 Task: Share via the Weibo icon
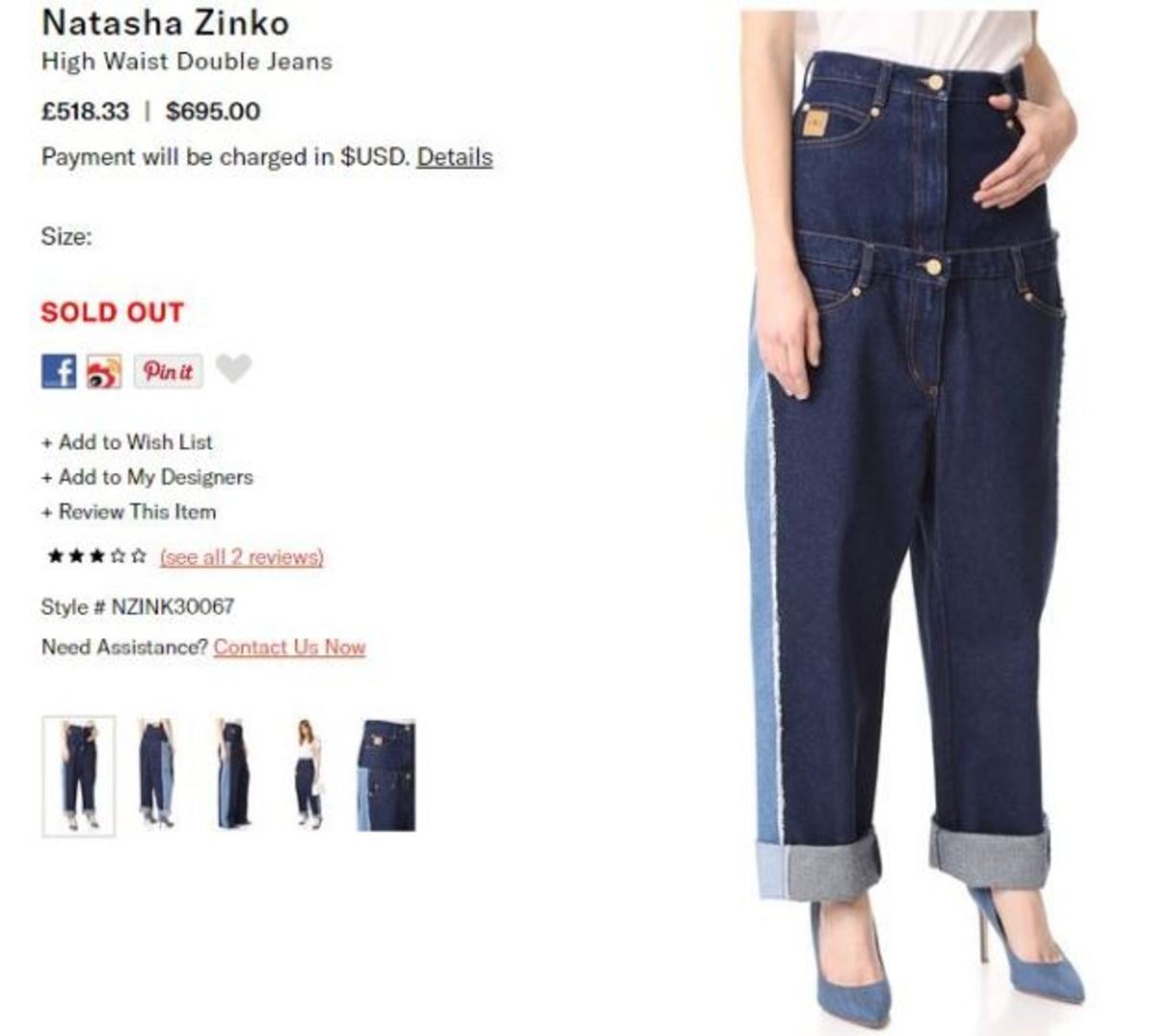click(x=104, y=371)
